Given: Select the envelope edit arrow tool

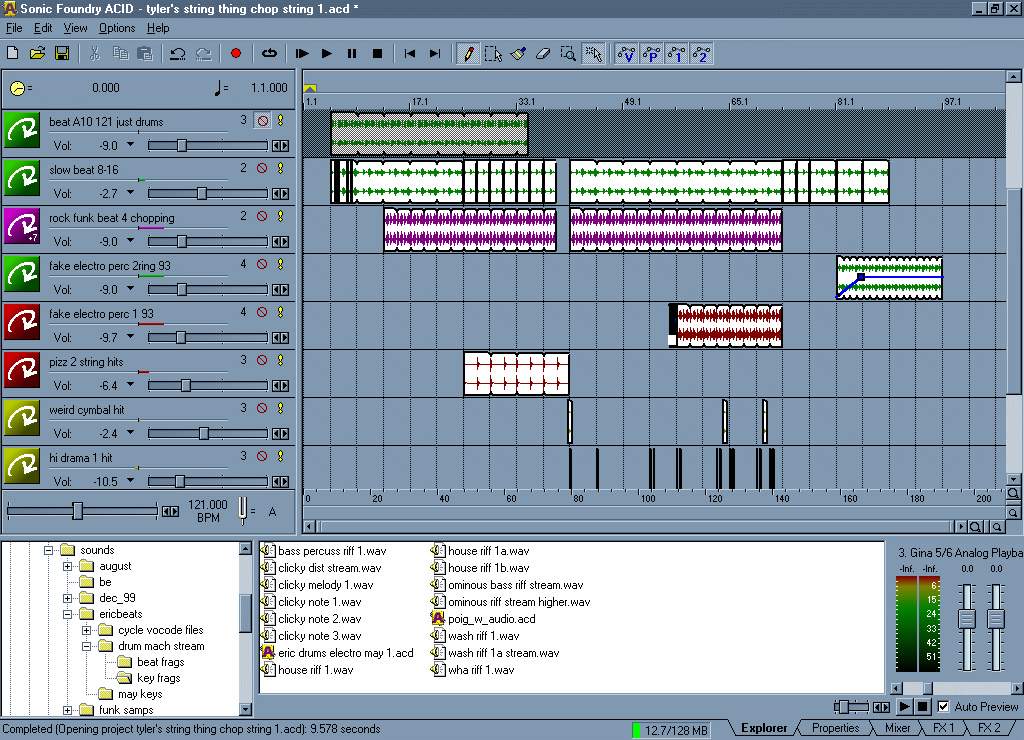Looking at the screenshot, I should [593, 54].
